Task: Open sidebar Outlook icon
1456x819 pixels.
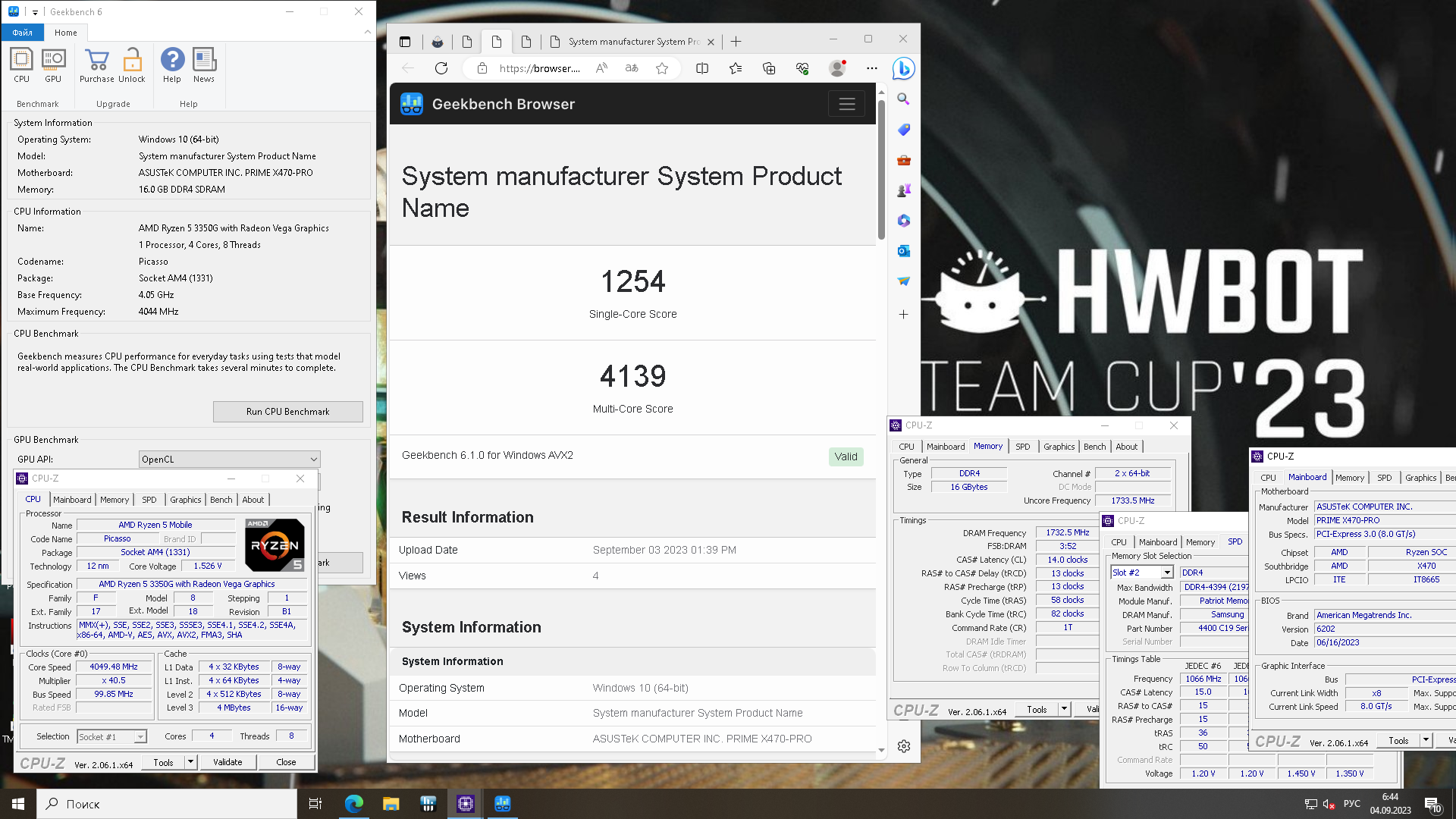Action: pos(903,251)
